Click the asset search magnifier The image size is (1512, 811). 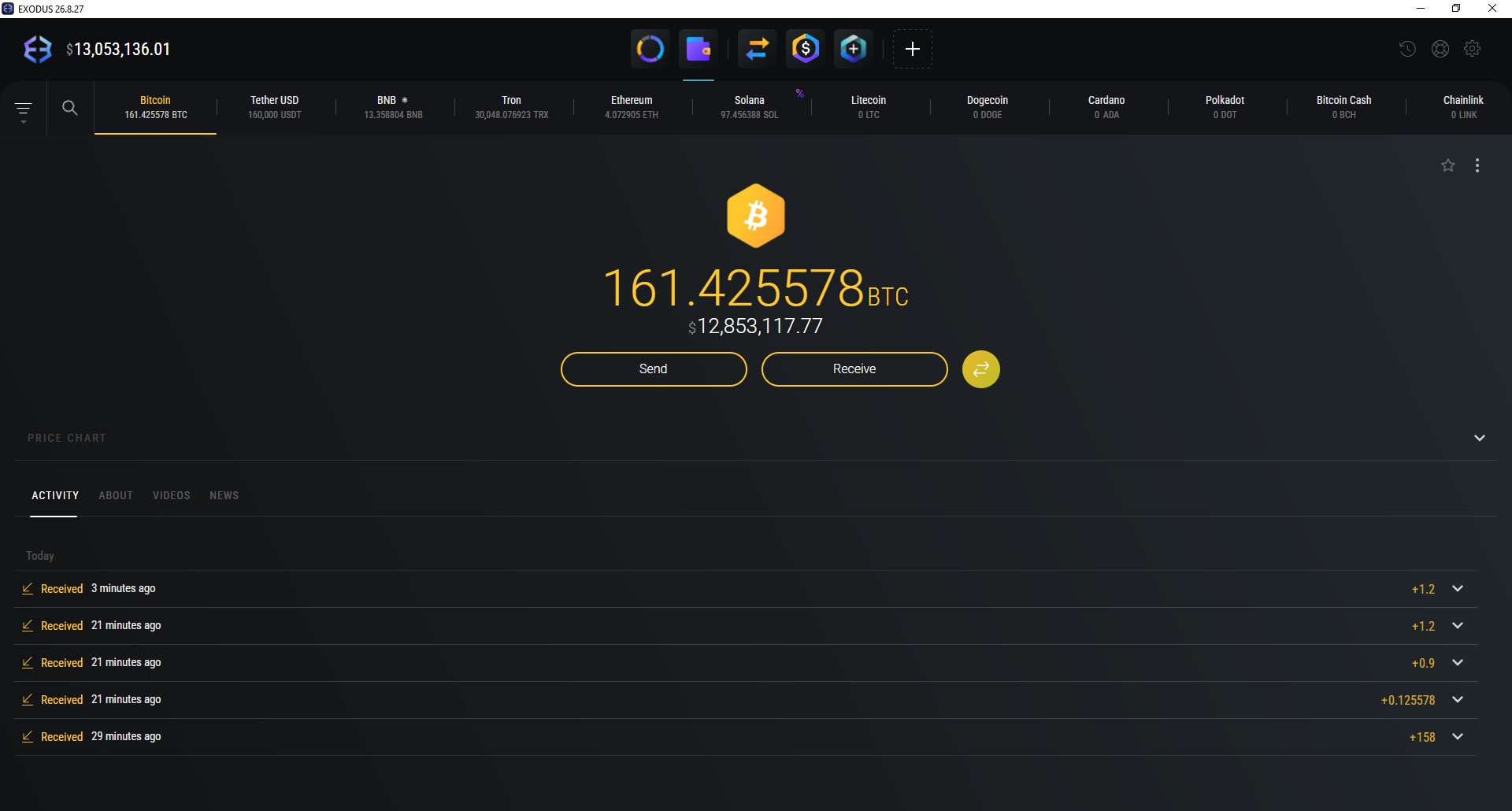pos(70,108)
